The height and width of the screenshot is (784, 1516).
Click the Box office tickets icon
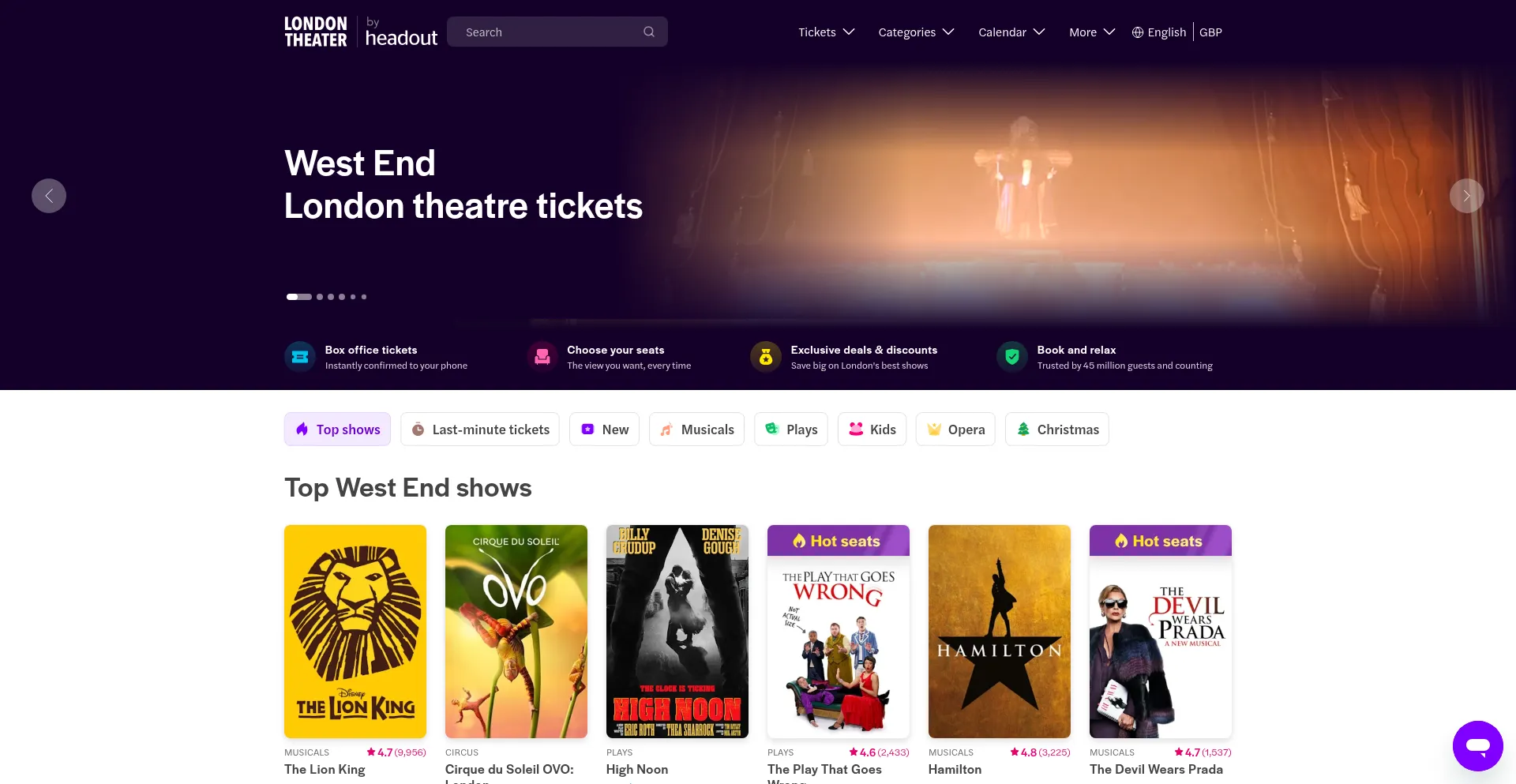coord(300,357)
